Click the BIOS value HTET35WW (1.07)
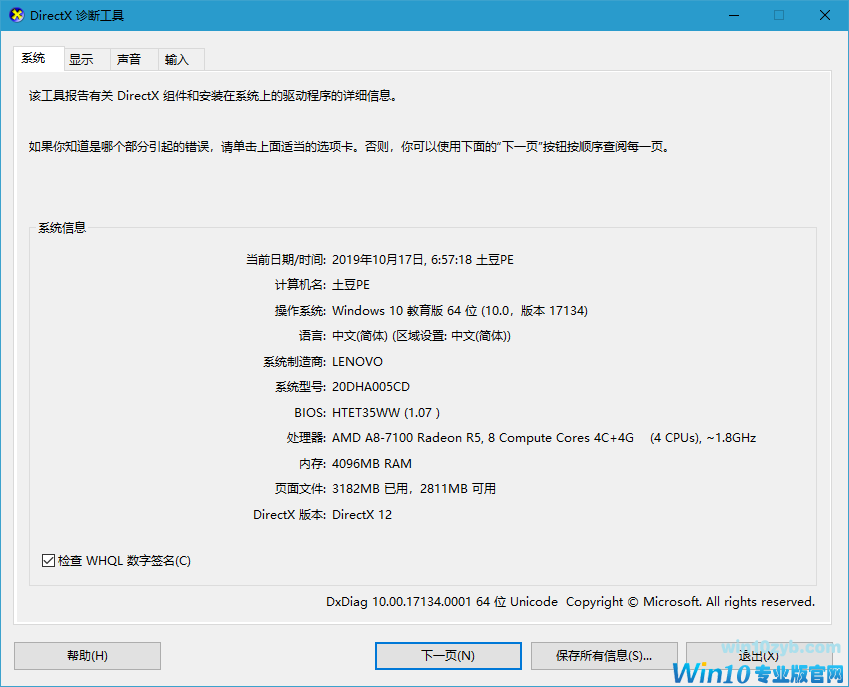 (386, 413)
